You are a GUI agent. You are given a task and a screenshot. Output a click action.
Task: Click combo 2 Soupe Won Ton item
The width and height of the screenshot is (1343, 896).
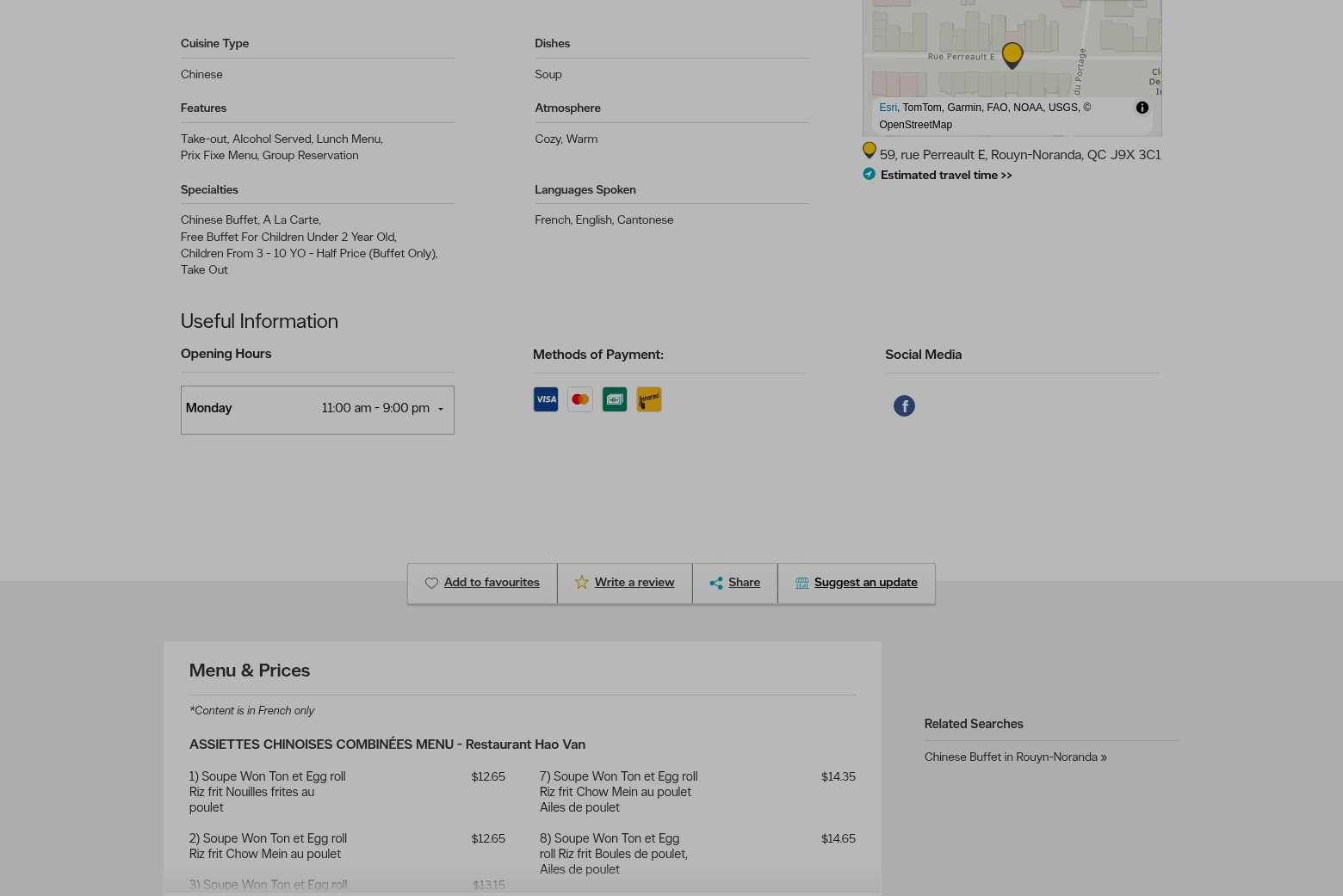[268, 846]
